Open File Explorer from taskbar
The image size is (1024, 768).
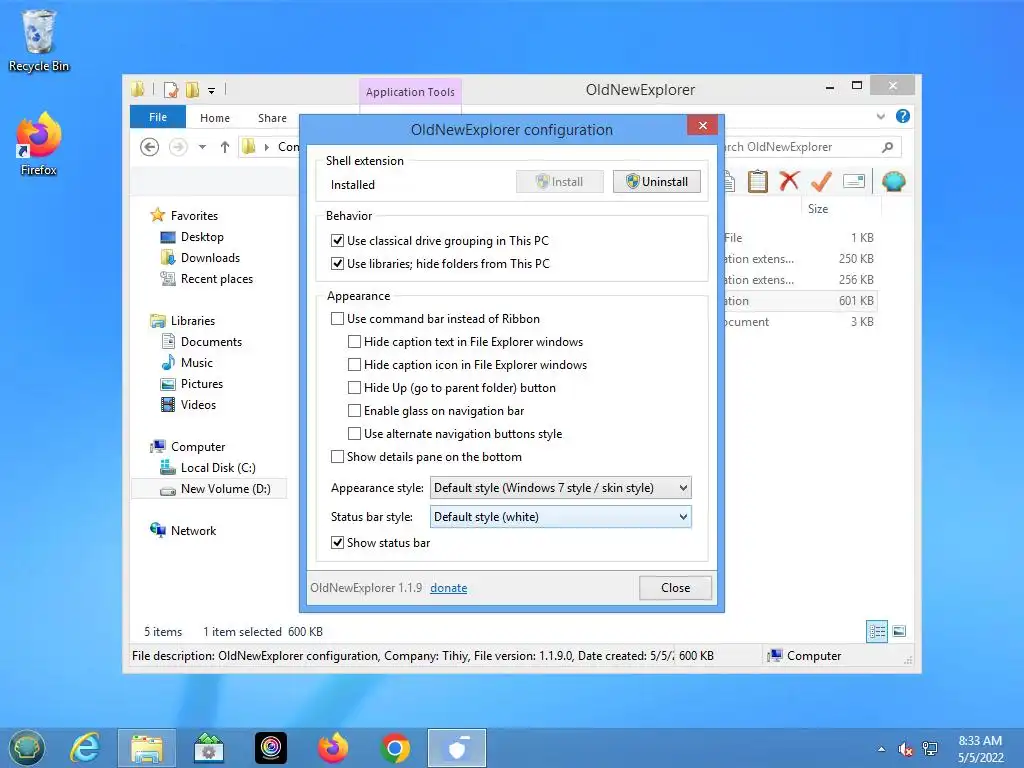click(146, 748)
